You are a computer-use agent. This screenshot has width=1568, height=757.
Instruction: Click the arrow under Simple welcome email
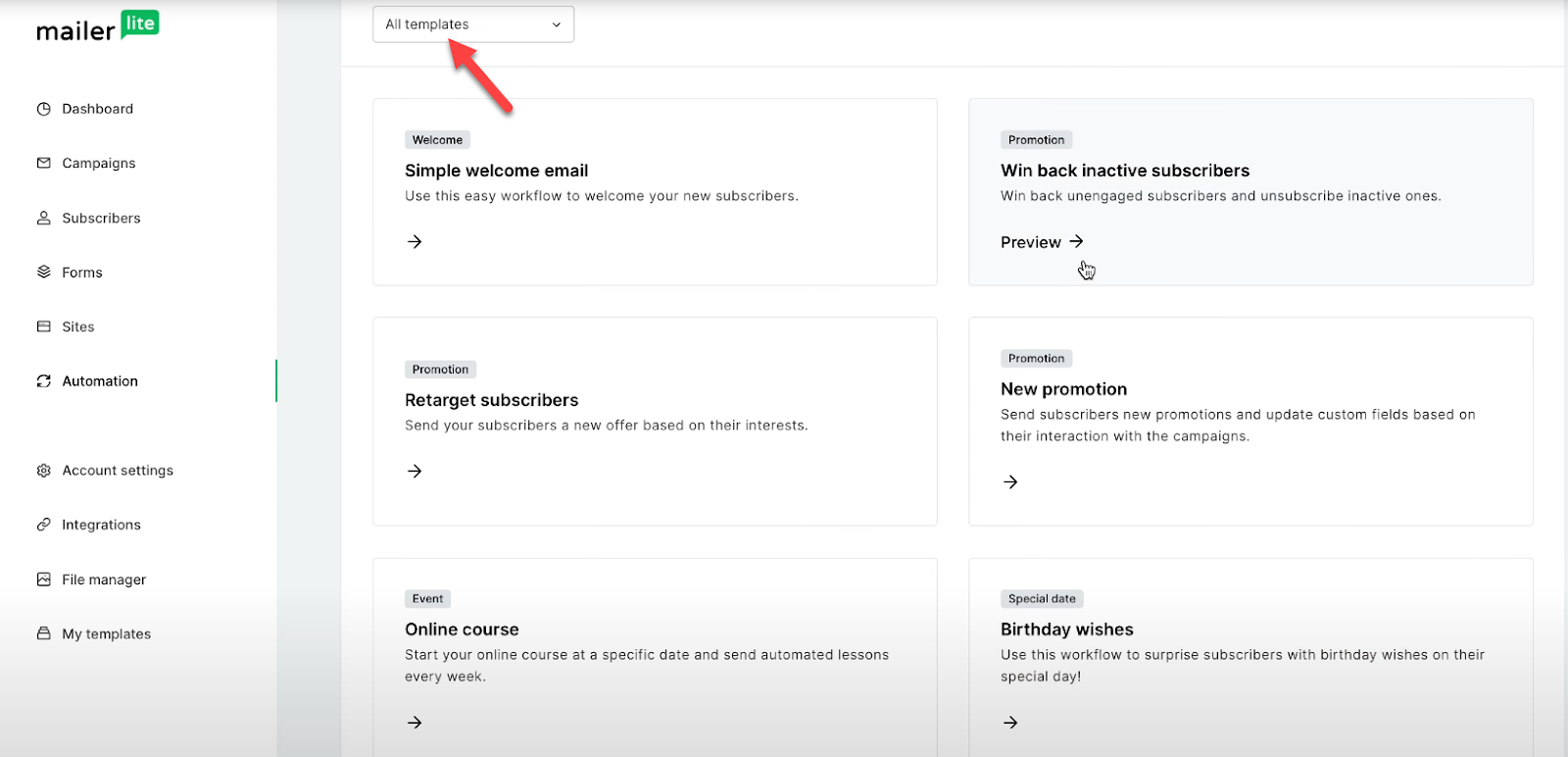pyautogui.click(x=415, y=241)
